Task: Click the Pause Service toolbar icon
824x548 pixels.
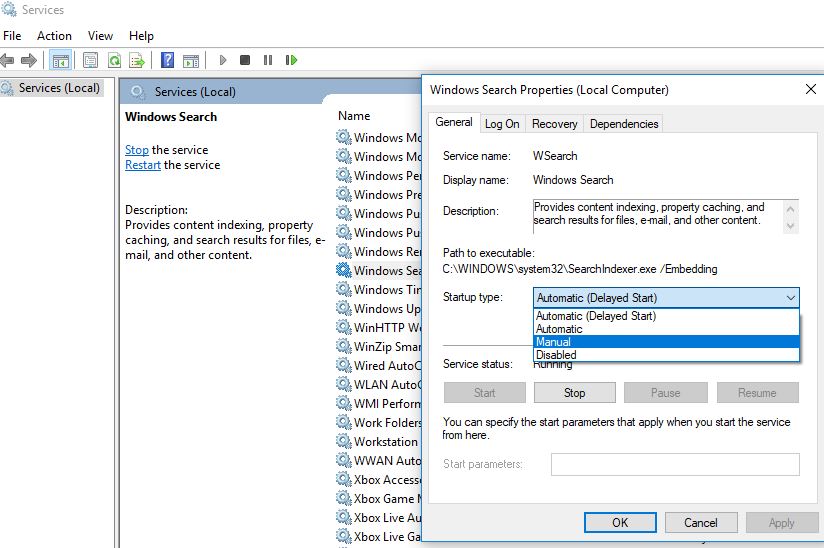Action: point(268,60)
